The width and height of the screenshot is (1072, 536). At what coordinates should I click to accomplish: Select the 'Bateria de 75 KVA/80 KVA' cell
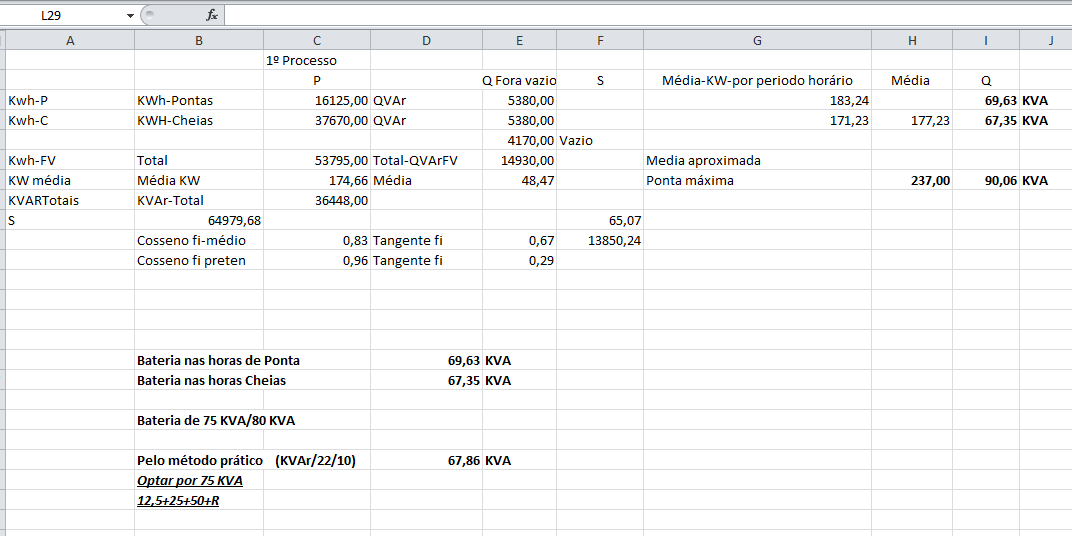[216, 420]
